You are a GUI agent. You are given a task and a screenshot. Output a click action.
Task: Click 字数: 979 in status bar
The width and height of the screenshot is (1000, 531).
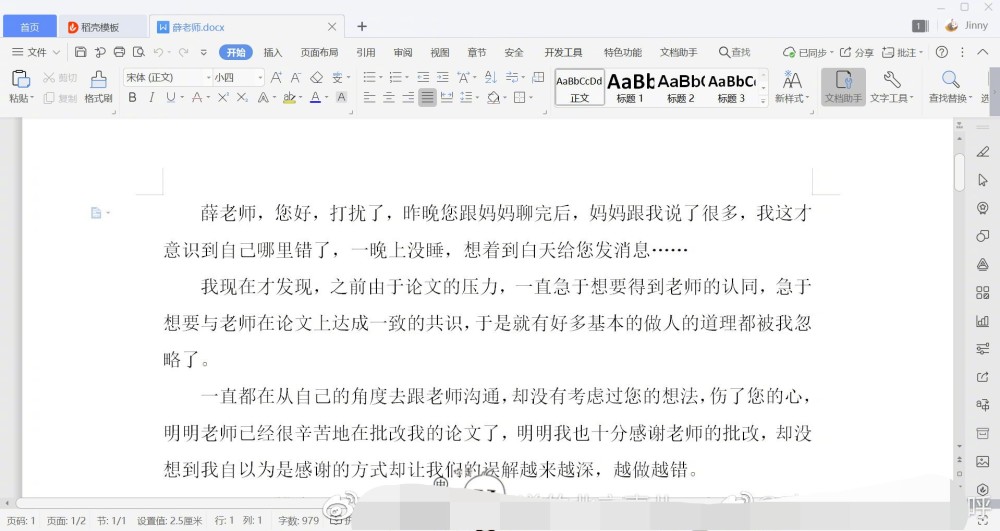pos(298,520)
